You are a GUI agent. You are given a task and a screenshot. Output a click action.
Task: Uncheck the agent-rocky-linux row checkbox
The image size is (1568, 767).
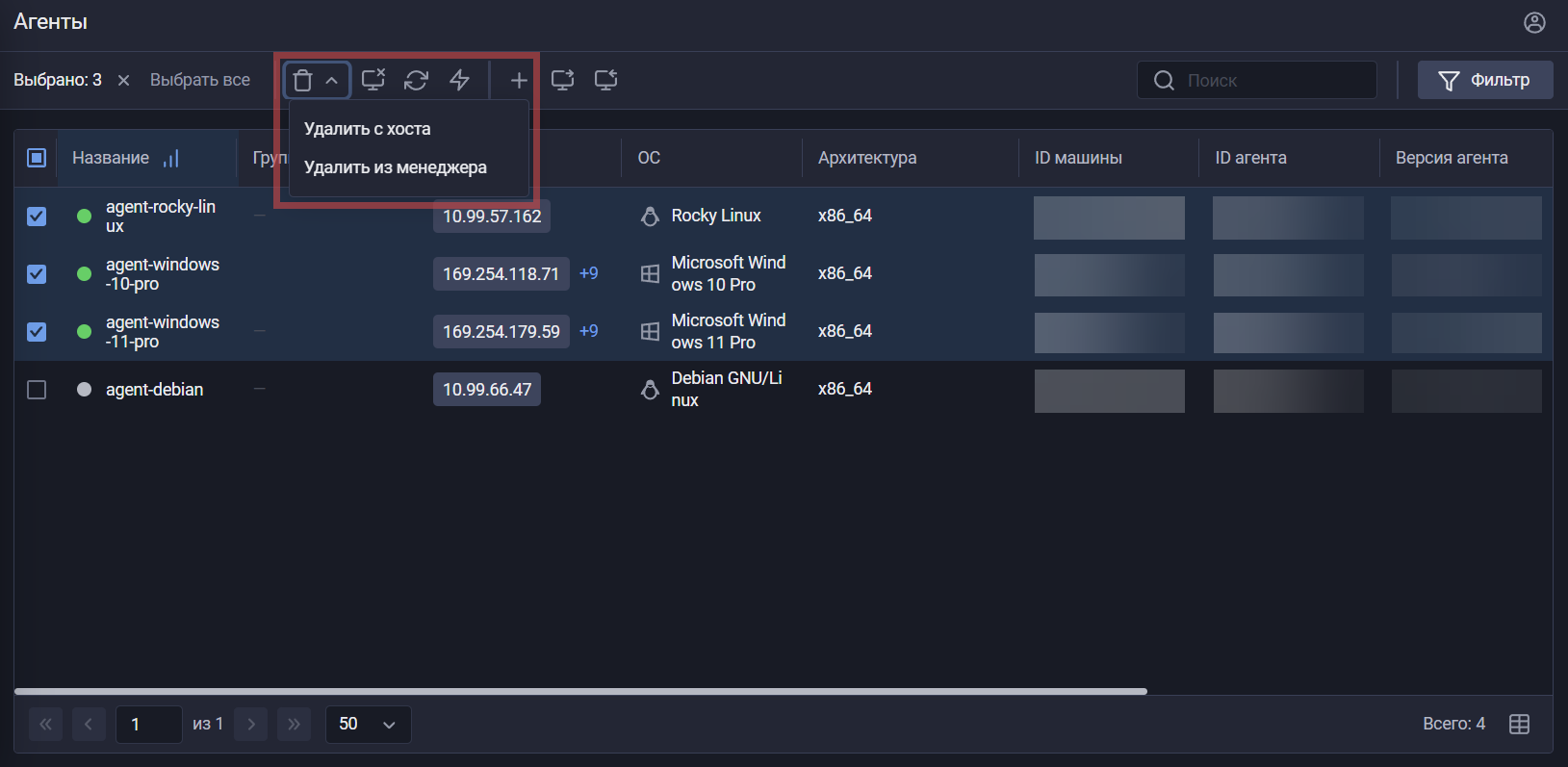point(37,217)
